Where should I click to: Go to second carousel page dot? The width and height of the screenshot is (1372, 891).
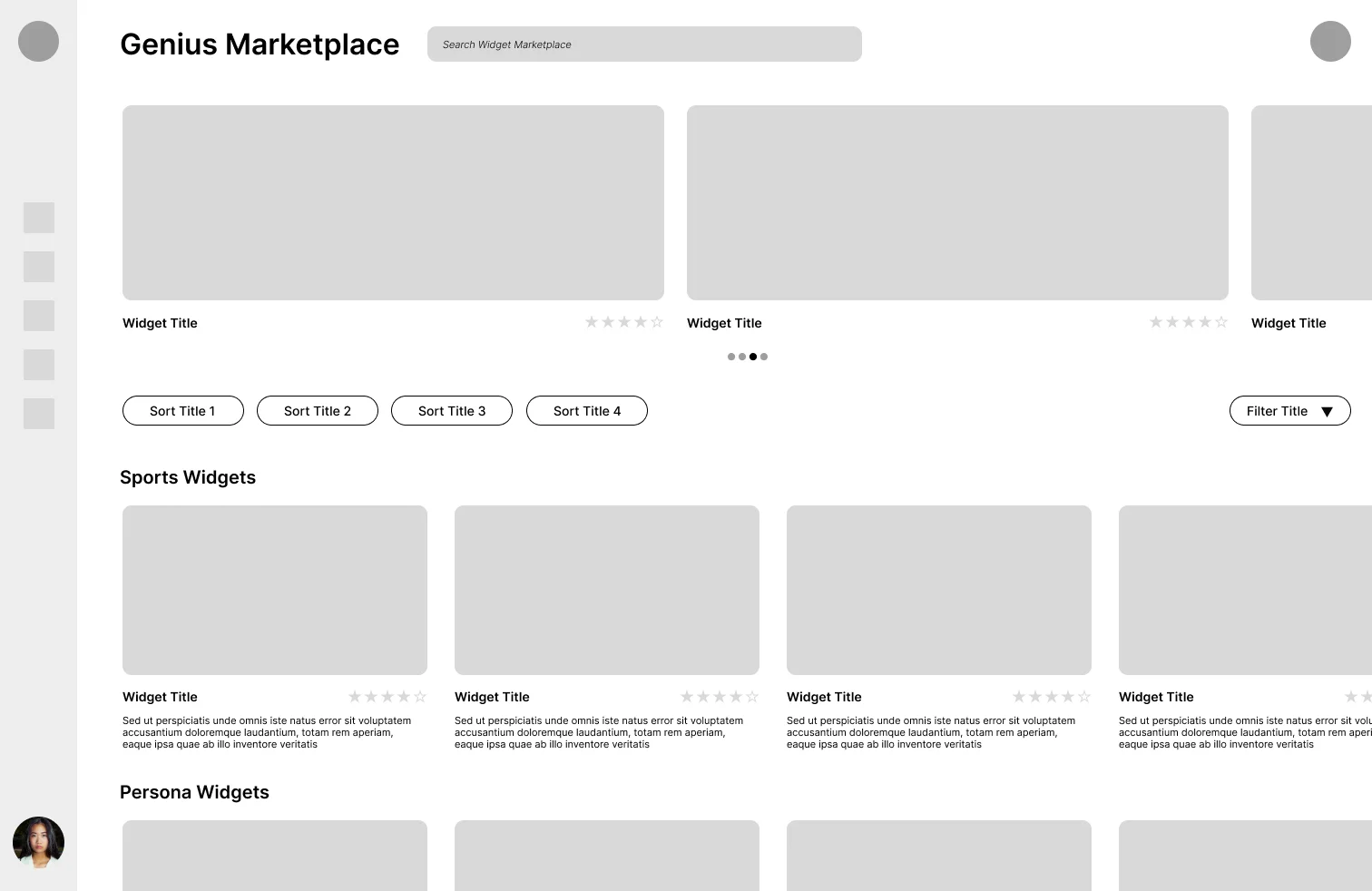click(742, 357)
